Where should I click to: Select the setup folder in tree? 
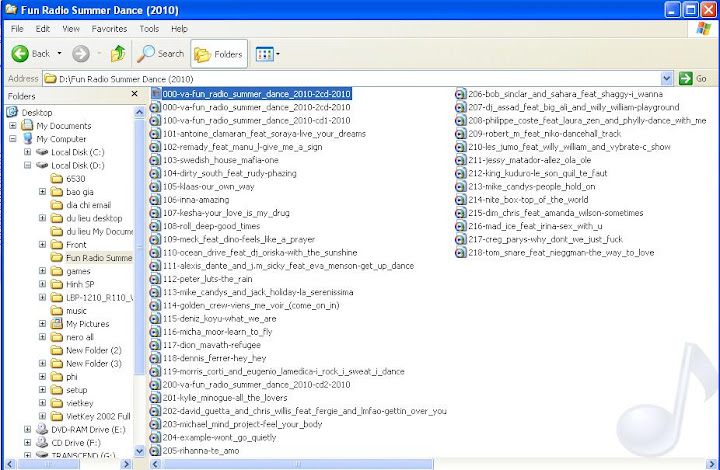(76, 390)
